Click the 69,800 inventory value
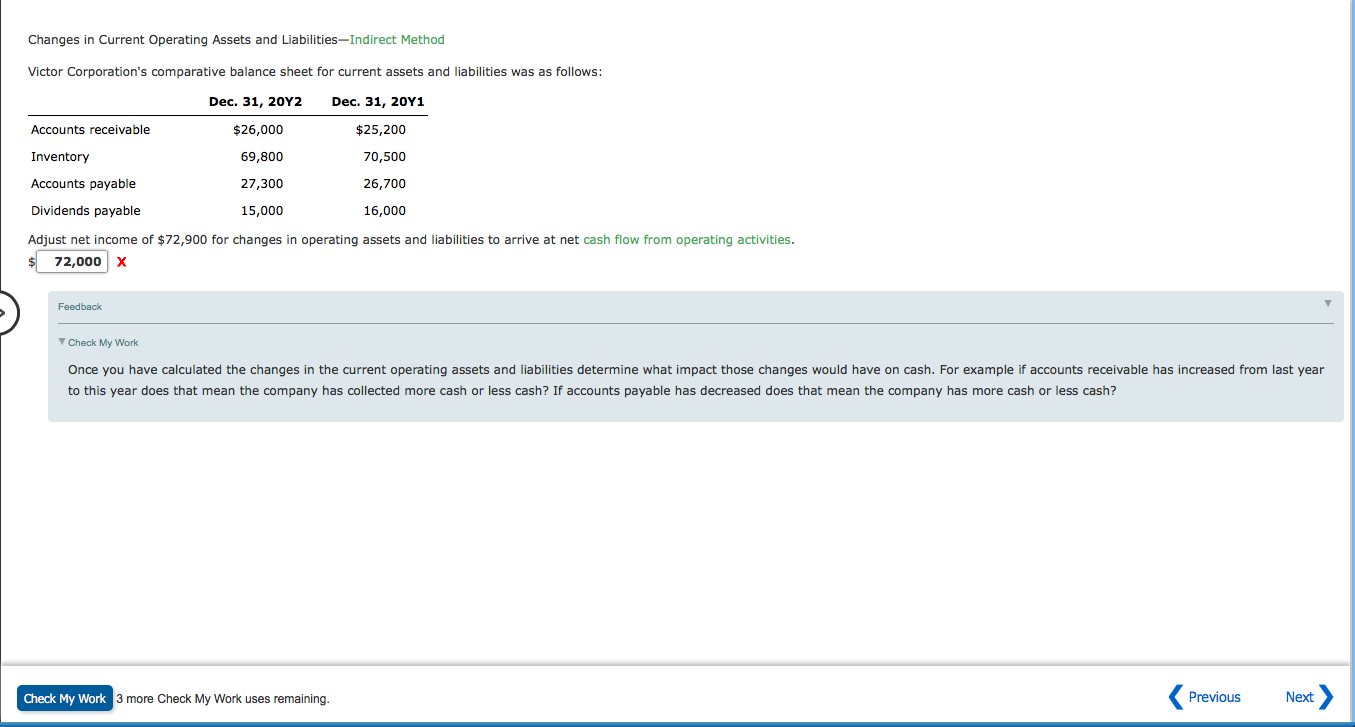Image resolution: width=1355 pixels, height=727 pixels. (262, 157)
